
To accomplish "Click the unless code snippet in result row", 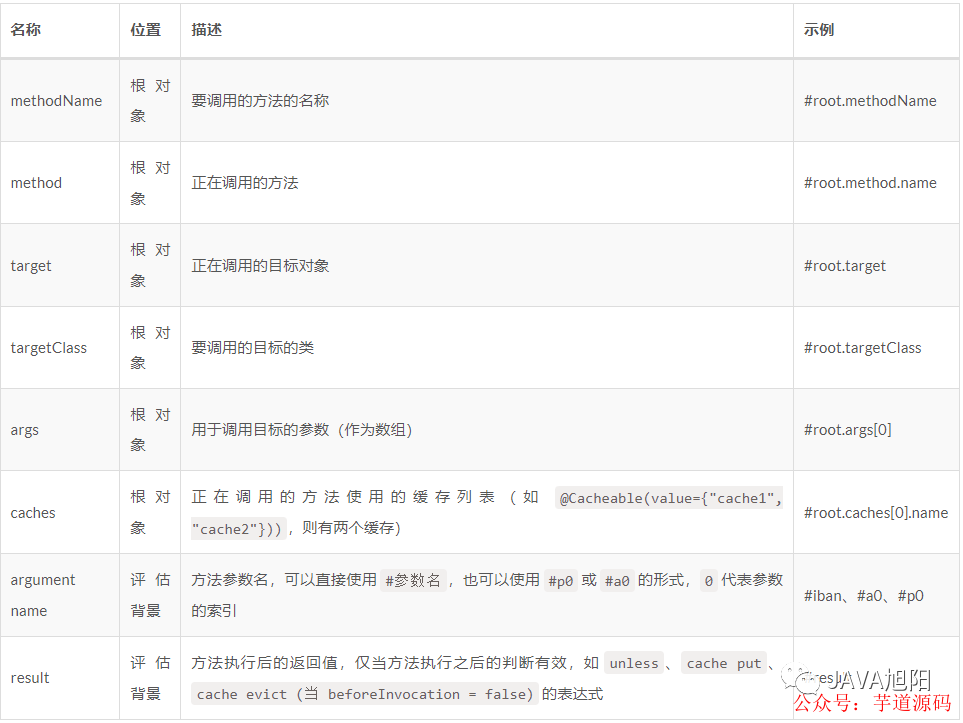I will tap(634, 662).
